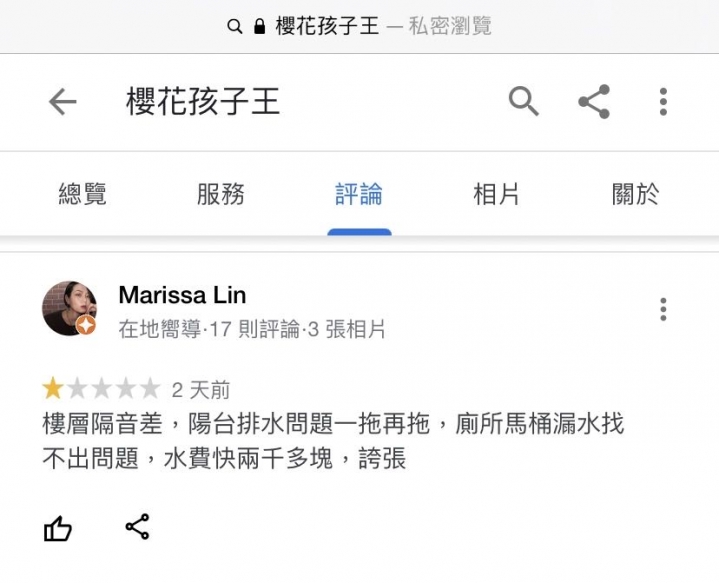This screenshot has width=720, height=583.
Task: Open the header three-dot overflow menu
Action: pyautogui.click(x=663, y=101)
